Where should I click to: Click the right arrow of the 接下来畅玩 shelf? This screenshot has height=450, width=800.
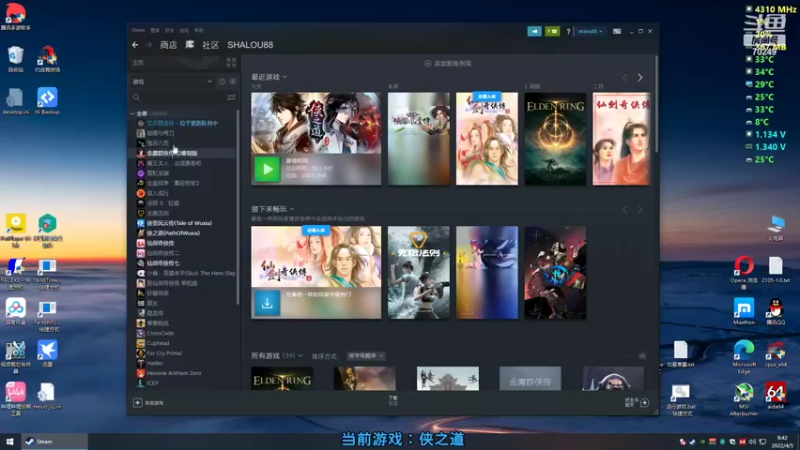coord(640,210)
